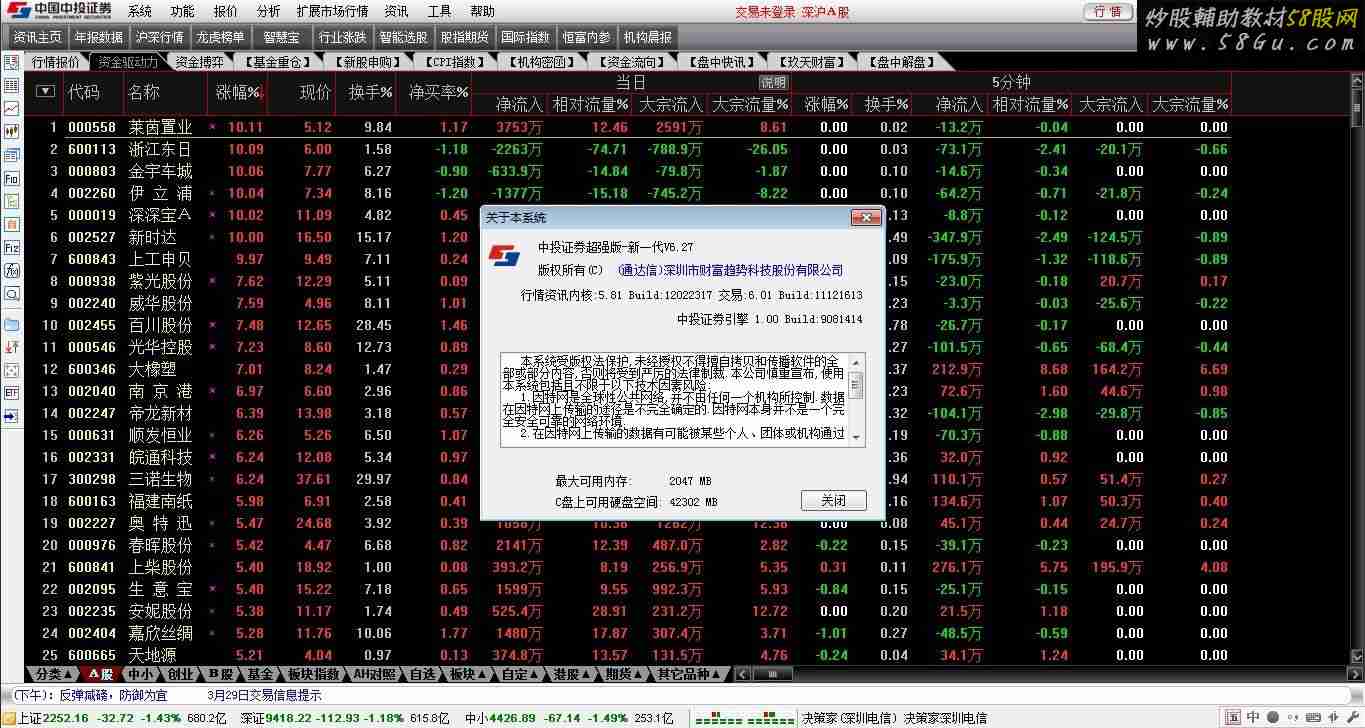This screenshot has height=728, width=1365.
Task: Open the 系统 menu
Action: (140, 12)
